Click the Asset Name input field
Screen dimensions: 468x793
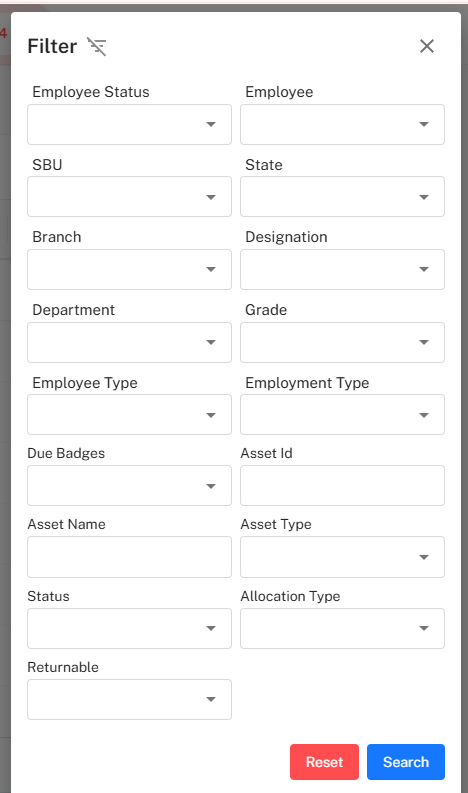coord(130,557)
